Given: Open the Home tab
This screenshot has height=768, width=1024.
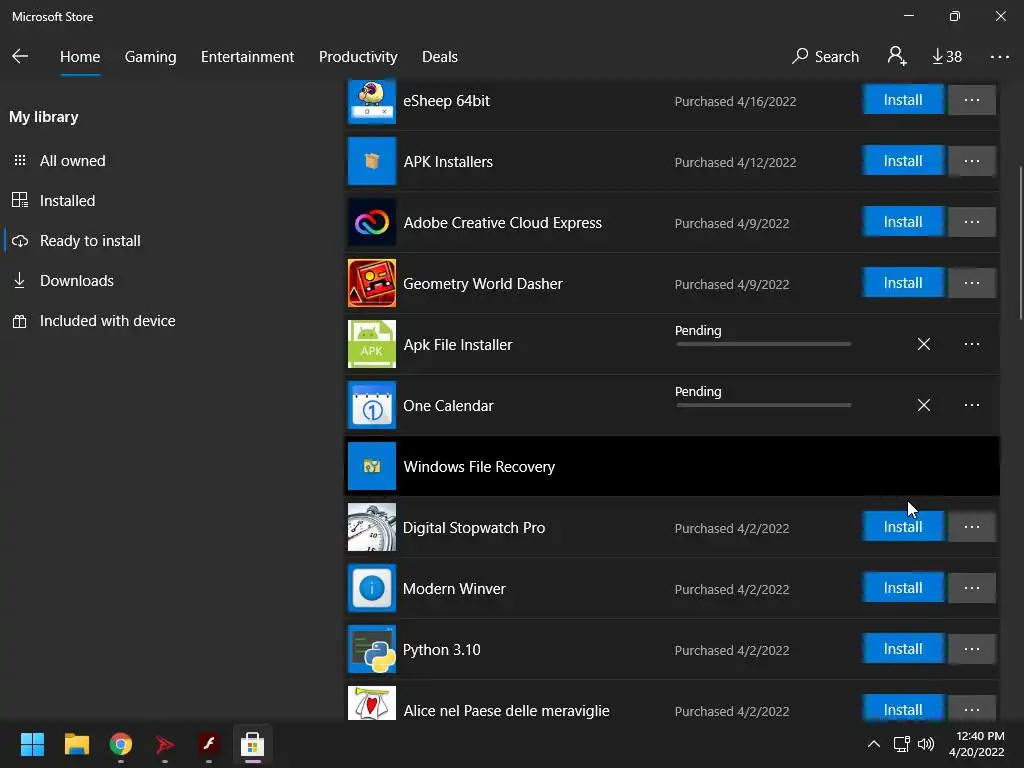Looking at the screenshot, I should (x=80, y=57).
